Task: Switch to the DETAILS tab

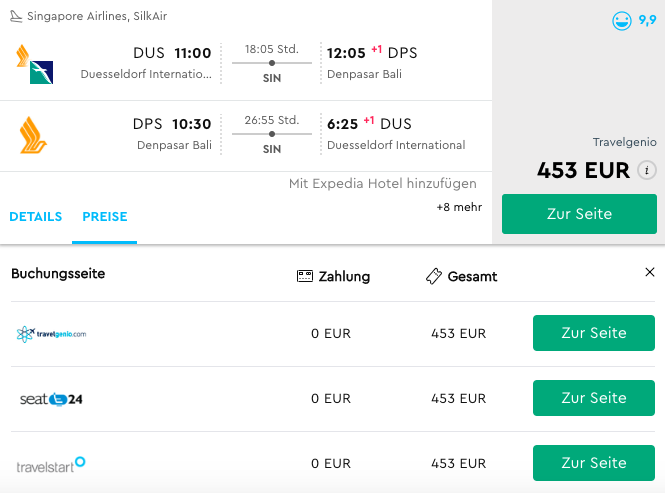Action: pyautogui.click(x=36, y=217)
